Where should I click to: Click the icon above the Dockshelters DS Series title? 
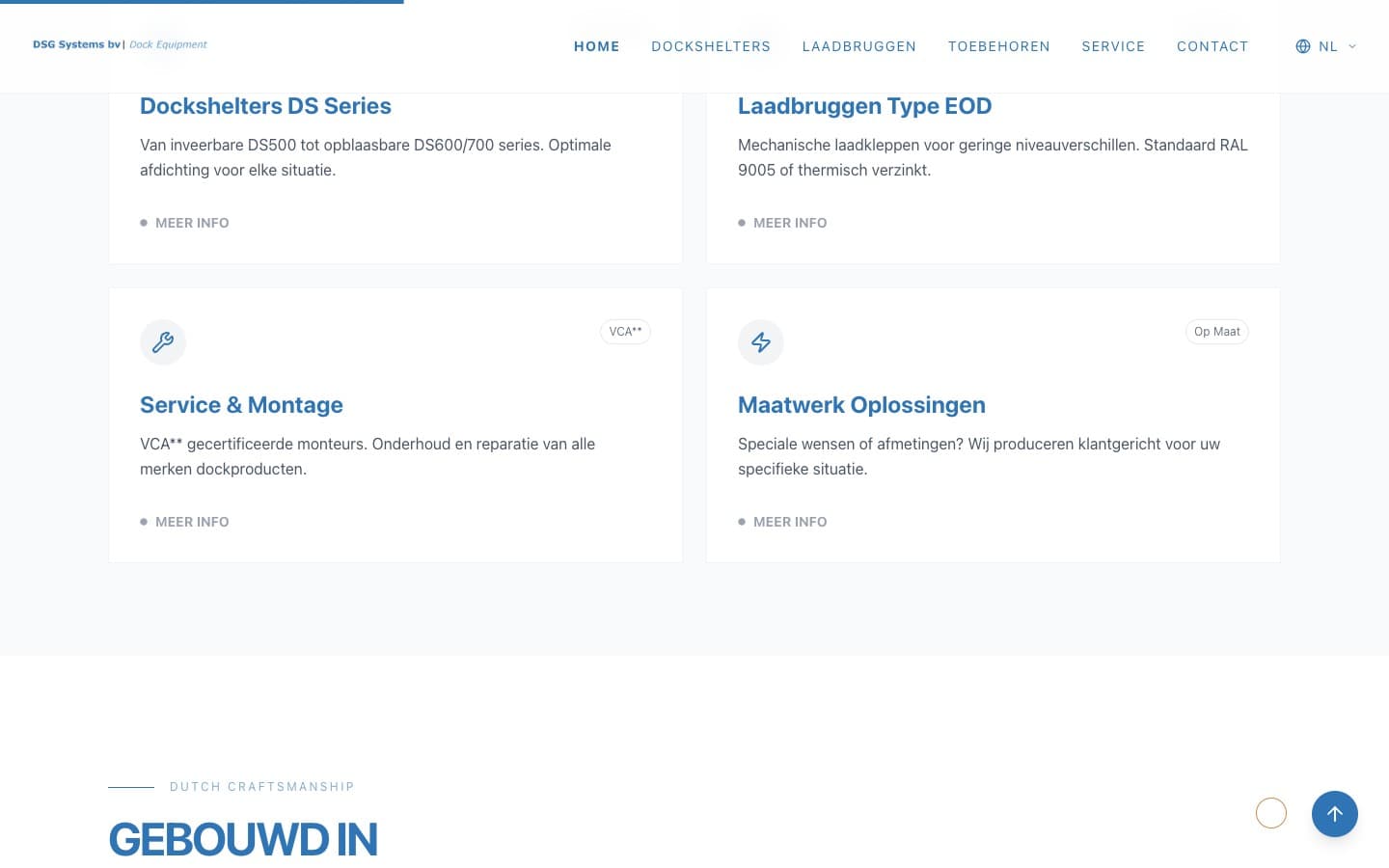point(163,43)
